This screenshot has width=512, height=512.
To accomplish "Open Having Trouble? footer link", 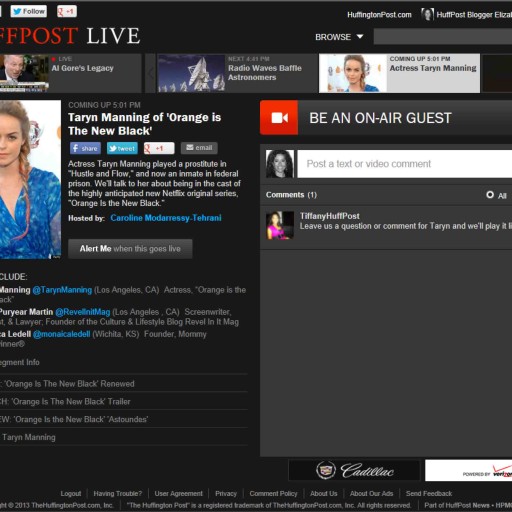I will 118,493.
